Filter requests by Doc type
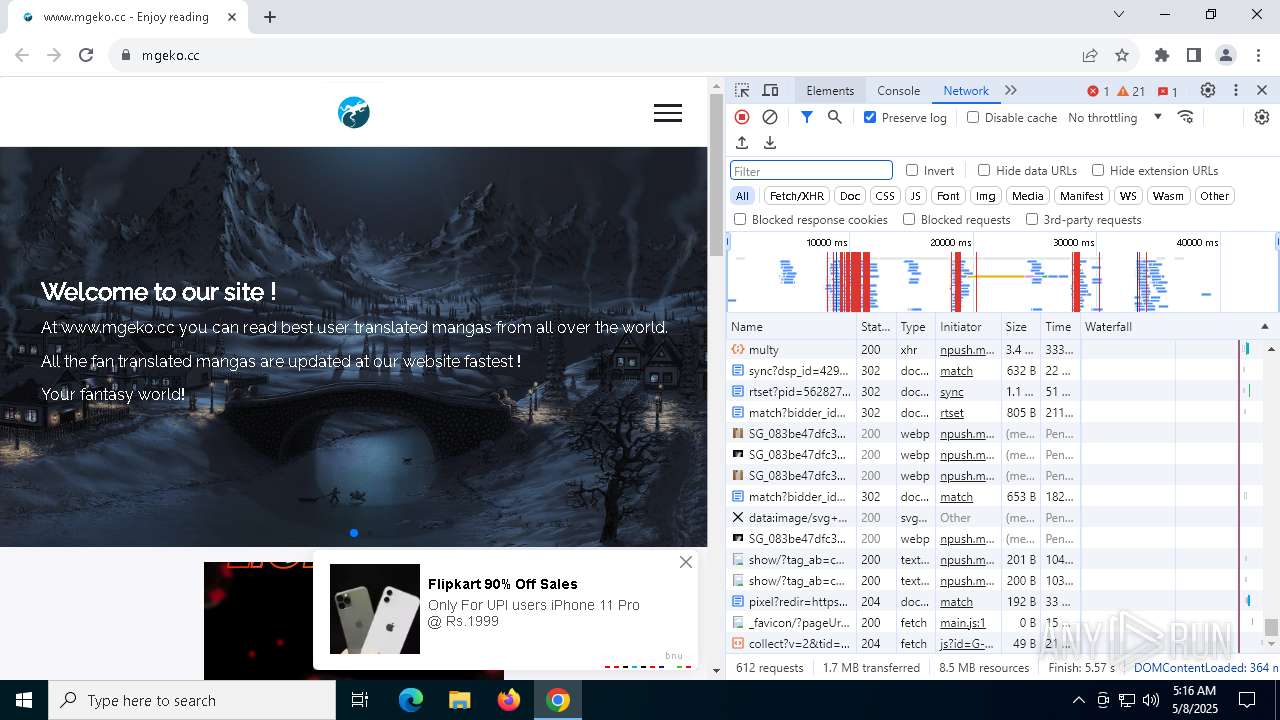 (x=850, y=196)
